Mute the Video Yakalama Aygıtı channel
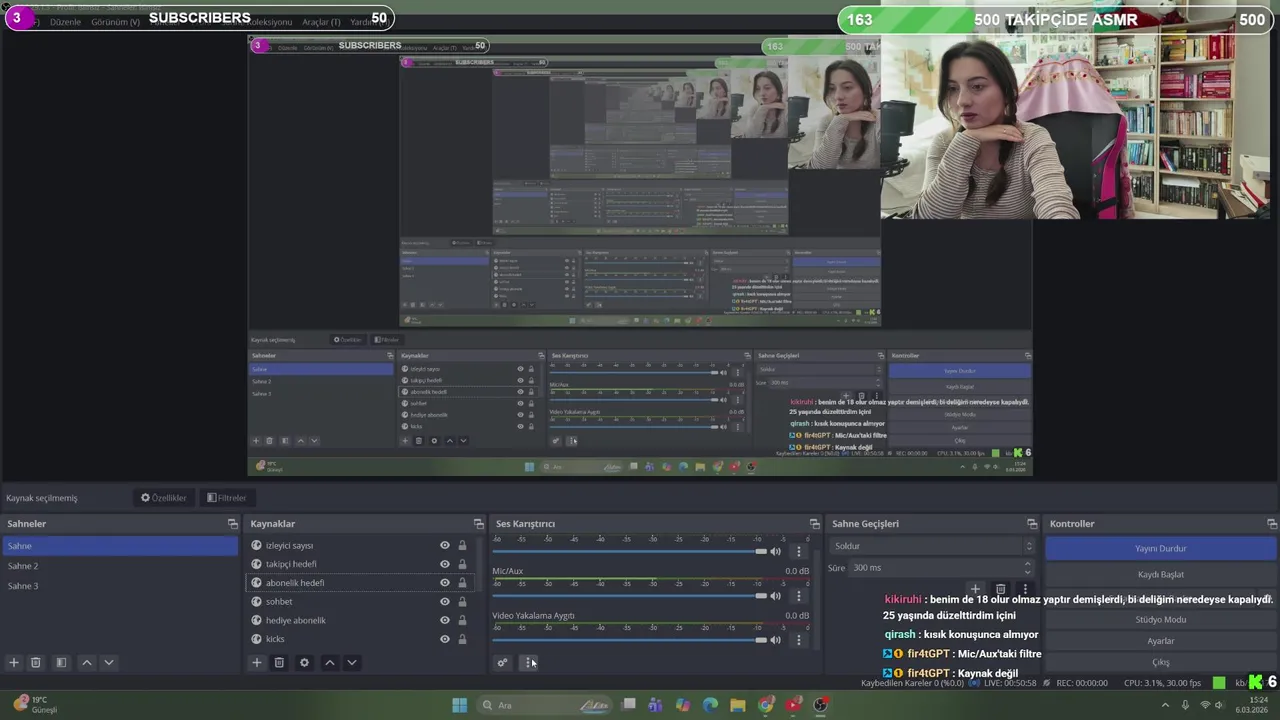This screenshot has width=1280, height=720. coord(775,640)
